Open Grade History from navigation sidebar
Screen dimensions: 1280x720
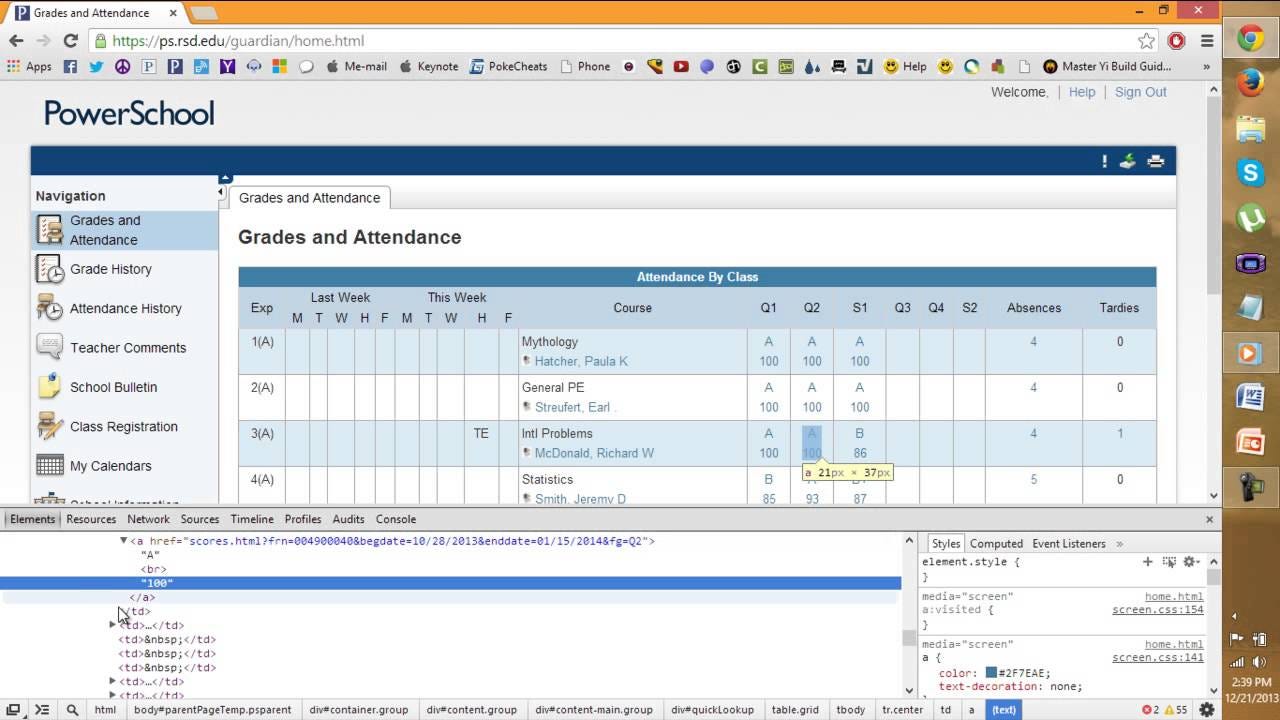[x=111, y=269]
